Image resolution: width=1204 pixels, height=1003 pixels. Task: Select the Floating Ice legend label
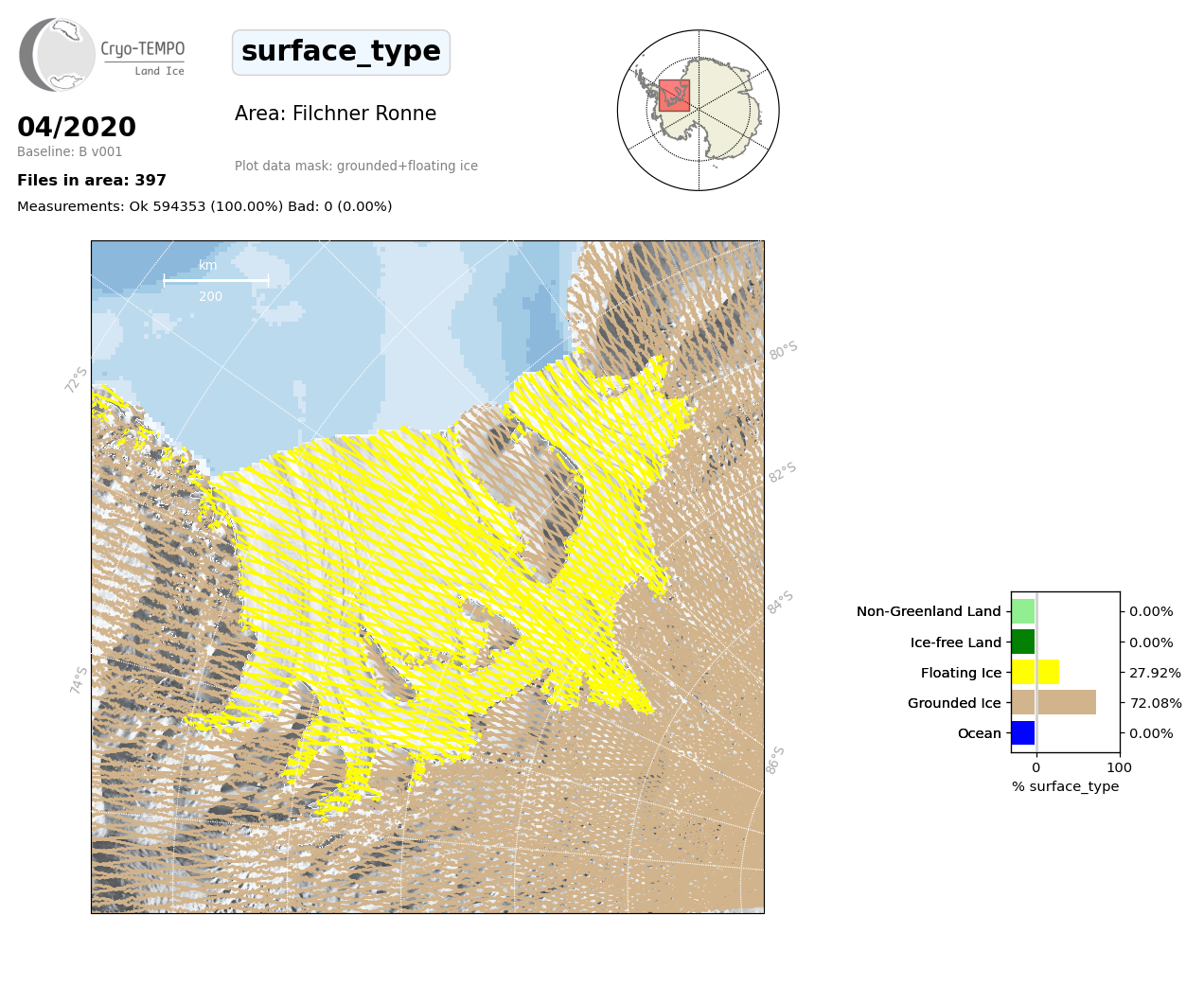[x=961, y=673]
